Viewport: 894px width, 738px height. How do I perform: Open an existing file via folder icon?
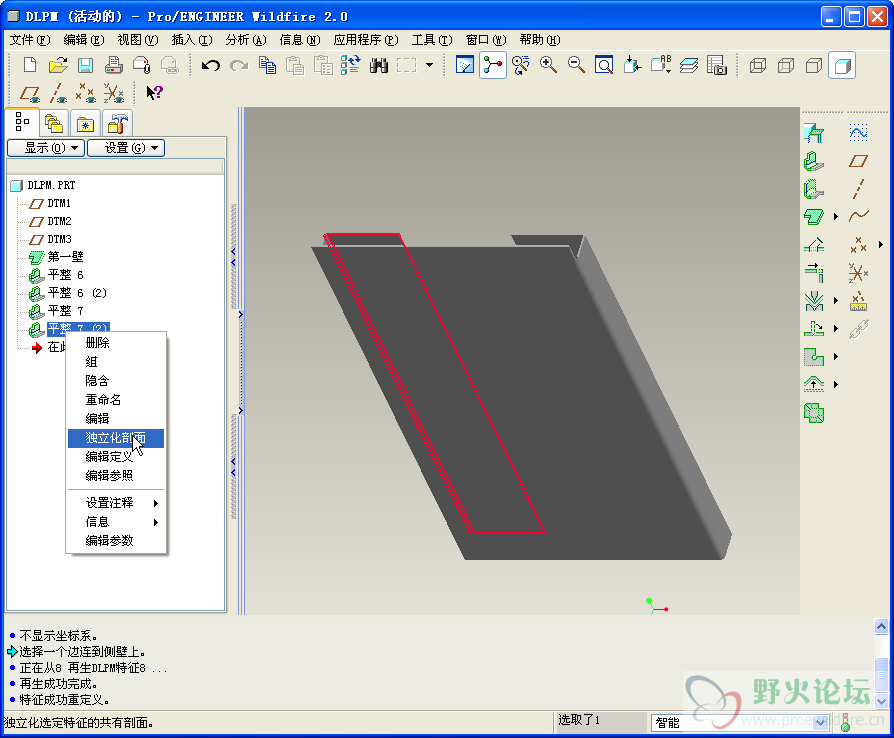click(x=58, y=66)
